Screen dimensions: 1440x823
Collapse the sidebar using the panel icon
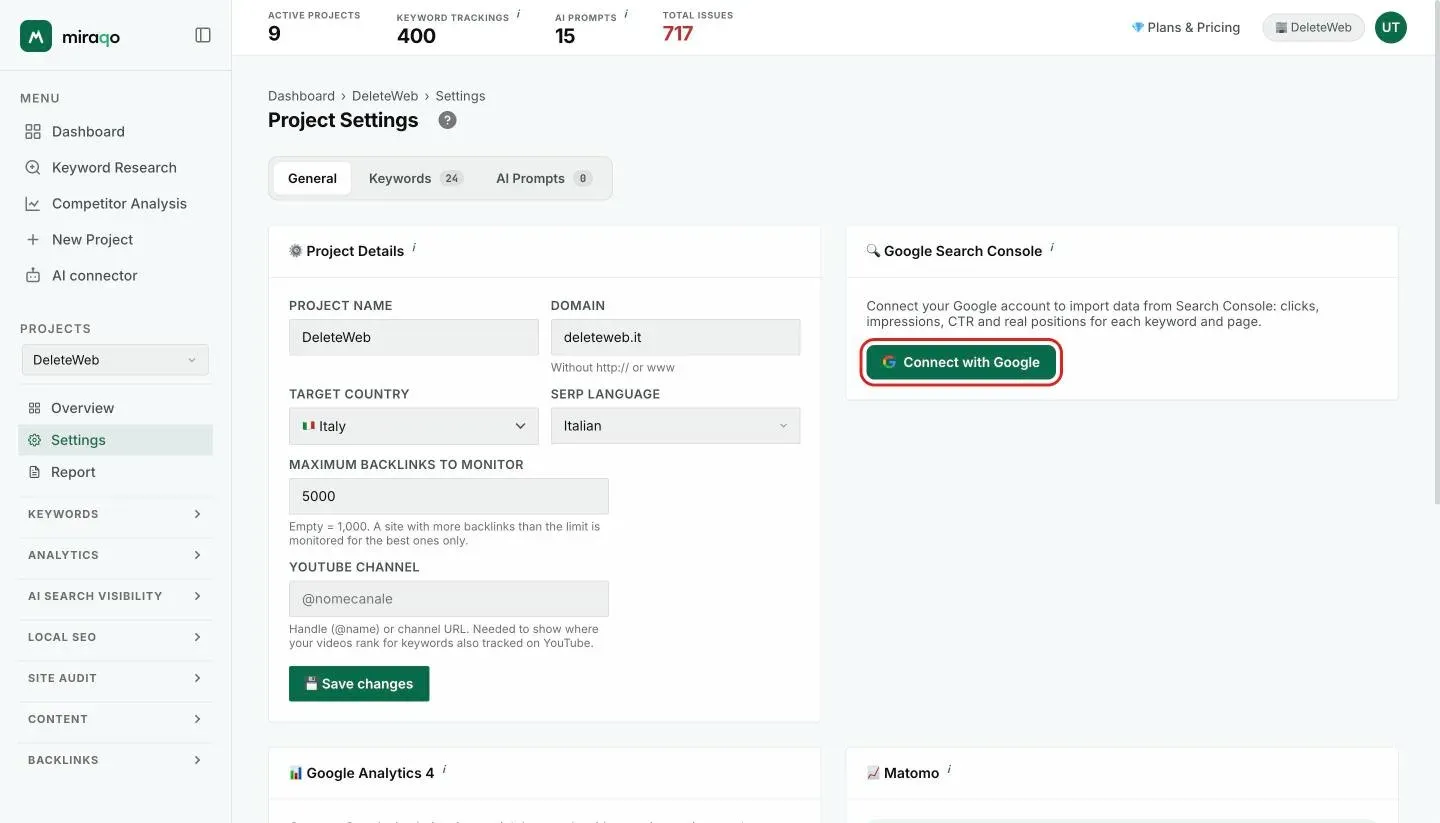tap(203, 35)
